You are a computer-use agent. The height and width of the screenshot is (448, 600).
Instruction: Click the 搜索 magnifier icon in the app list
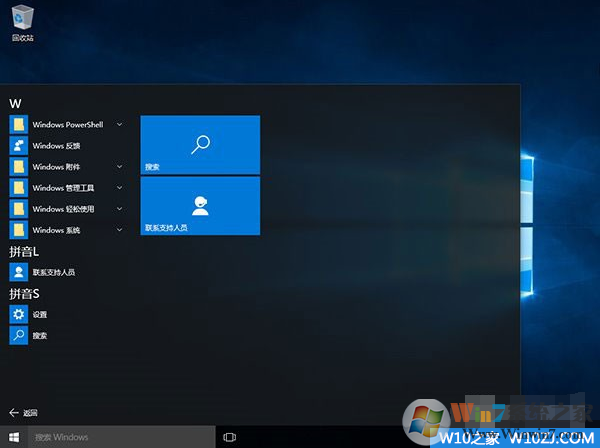(18, 335)
